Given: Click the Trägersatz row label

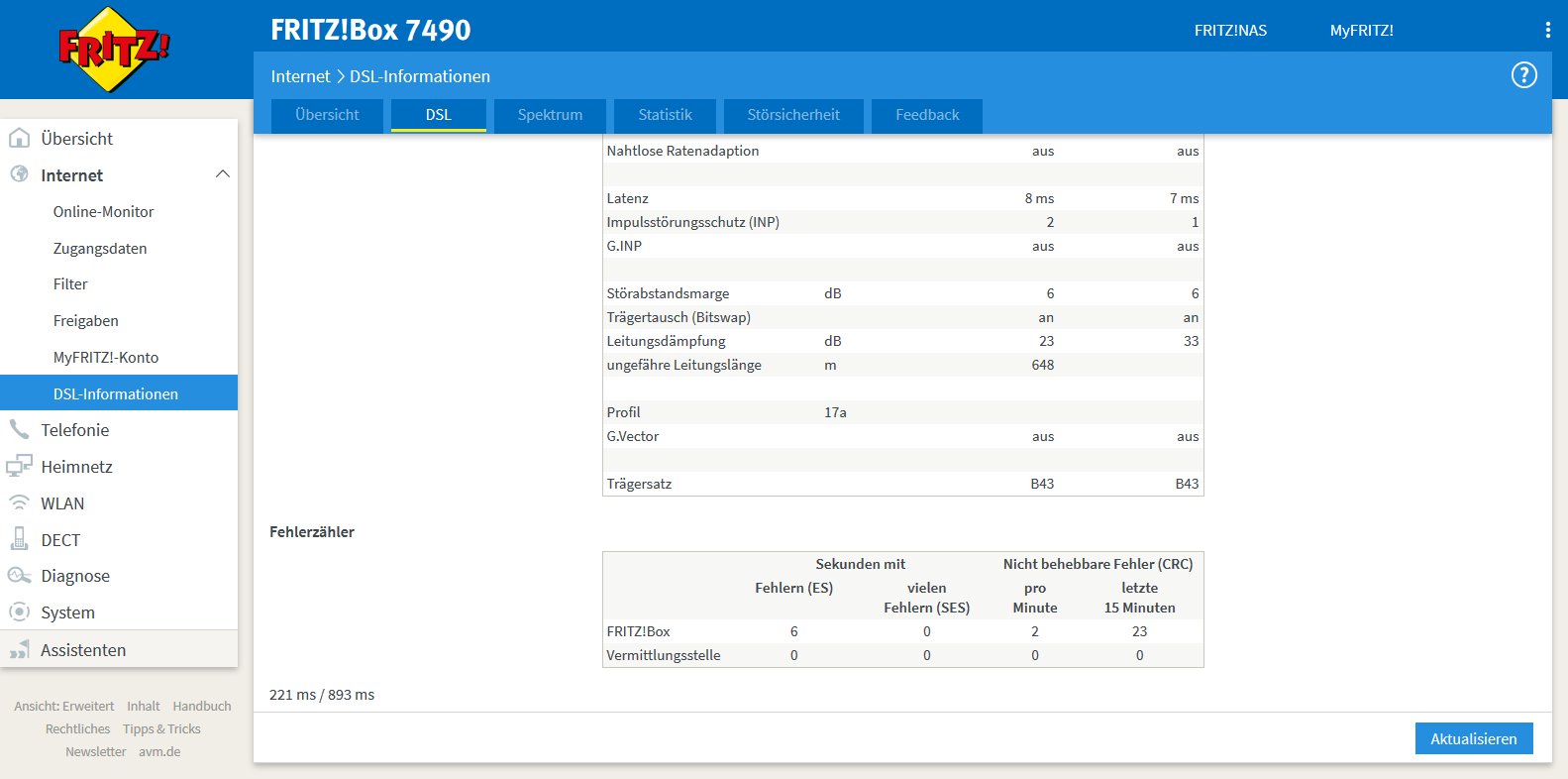Looking at the screenshot, I should coord(639,484).
